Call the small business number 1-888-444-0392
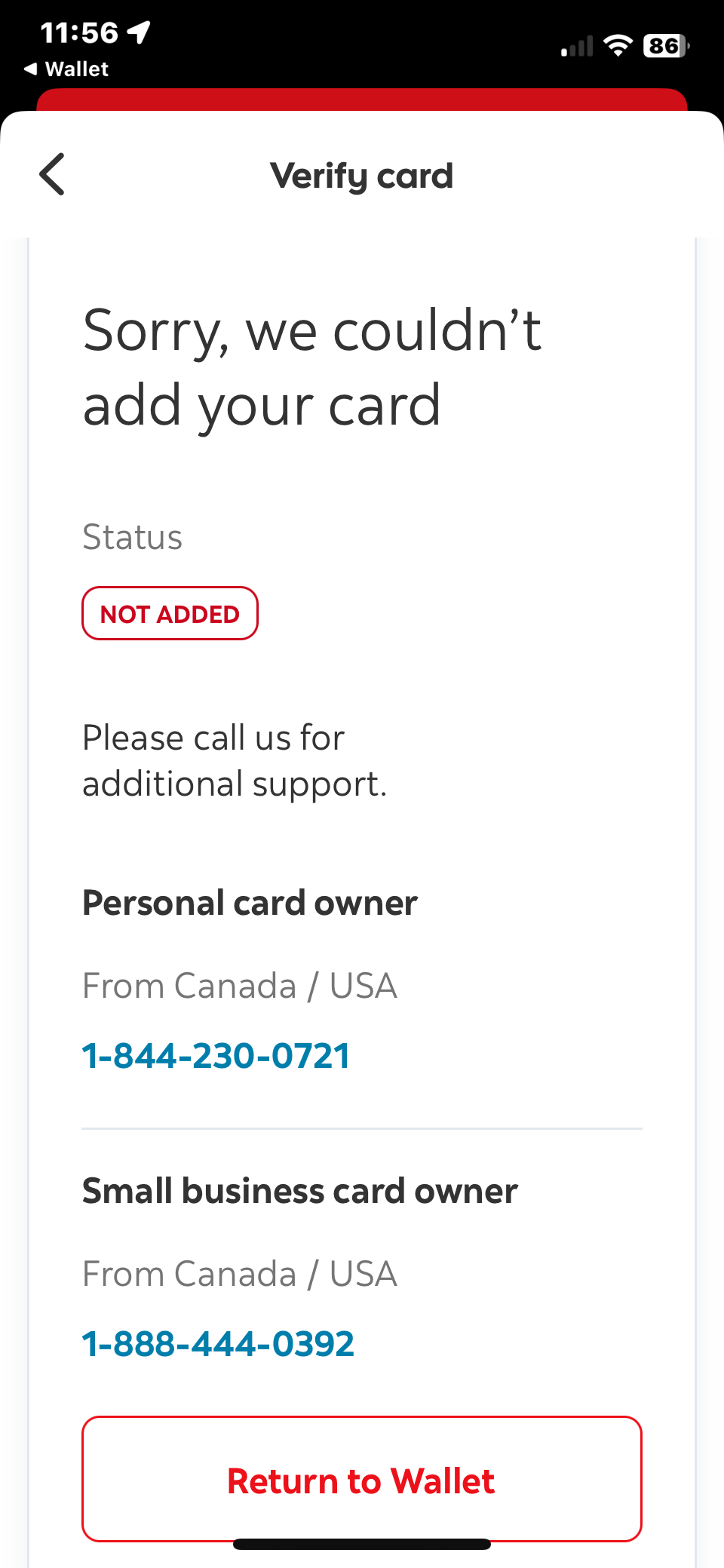This screenshot has height=1568, width=724. (x=218, y=1343)
